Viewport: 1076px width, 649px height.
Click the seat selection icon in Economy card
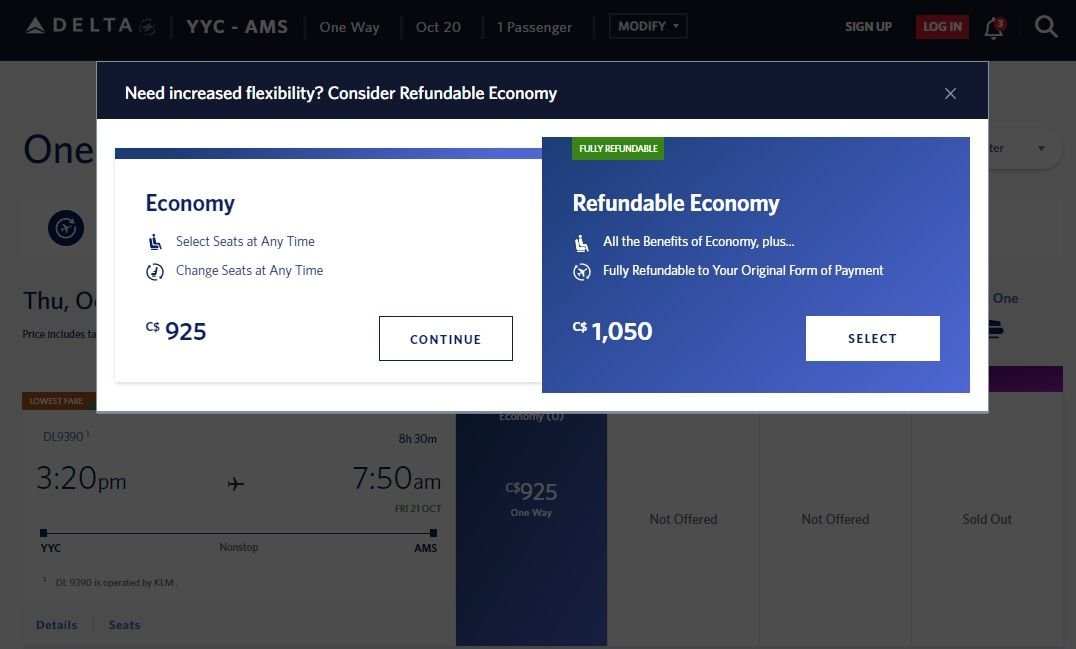point(155,240)
